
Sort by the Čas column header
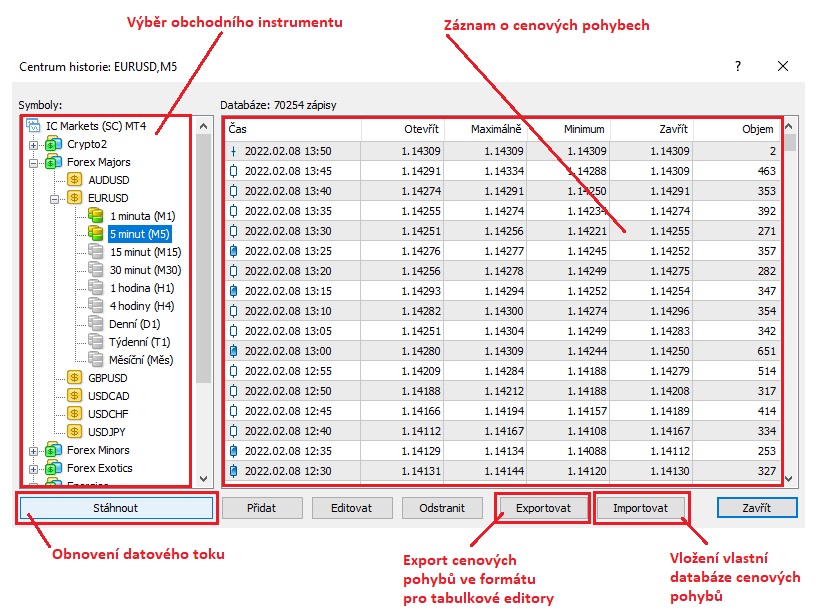[x=290, y=129]
